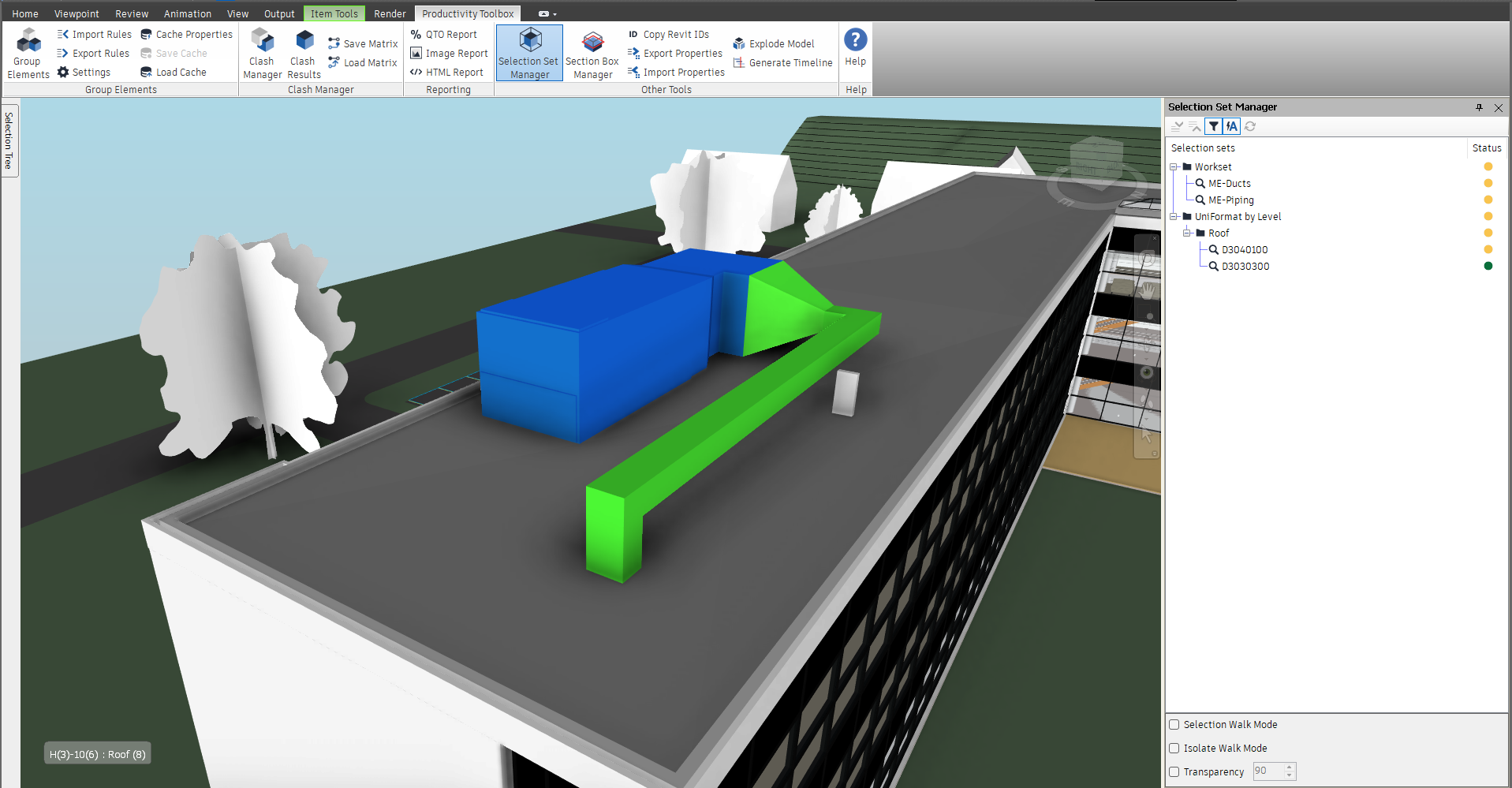Open the Animation ribbon tab
This screenshot has height=788, width=1512.
(x=188, y=14)
